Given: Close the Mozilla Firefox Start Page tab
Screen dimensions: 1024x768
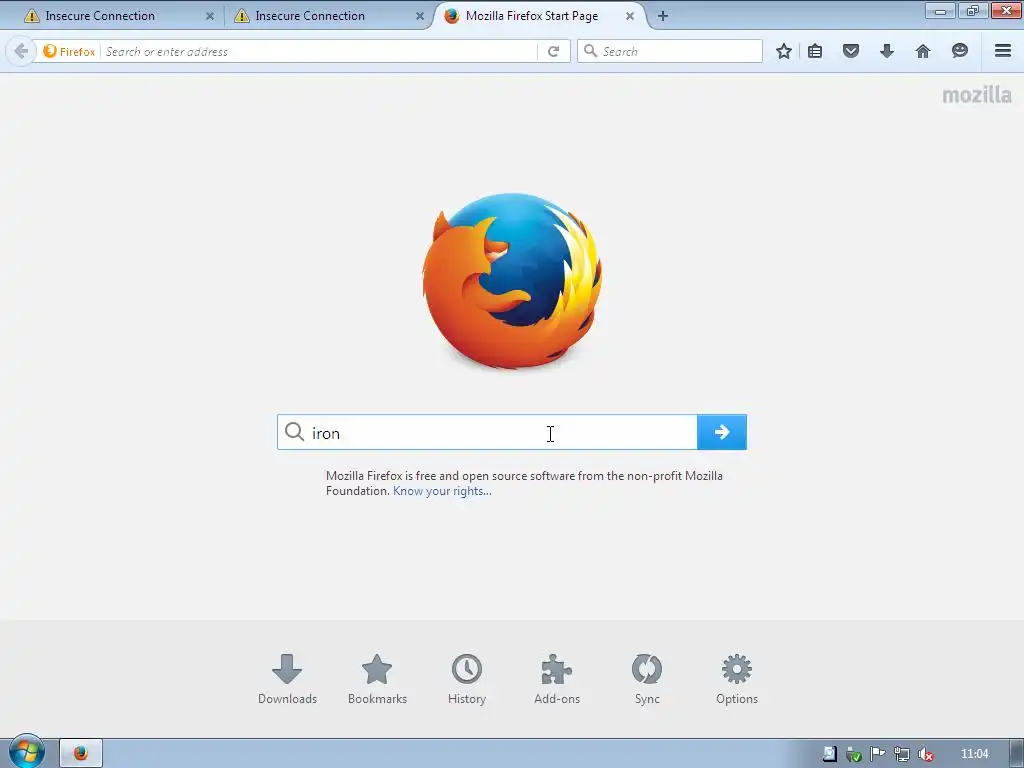Looking at the screenshot, I should click(630, 16).
